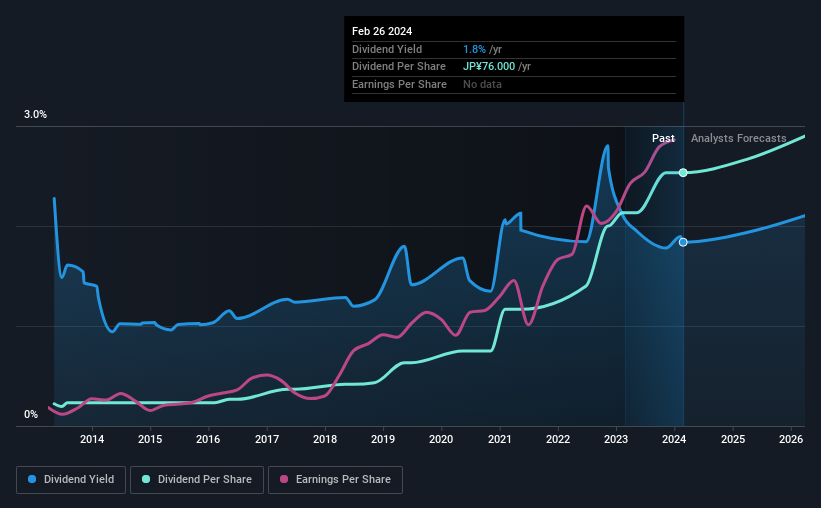Screen dimensions: 821x508
Task: Select the teal data point marker on Dividend Per Share line
Action: tap(683, 173)
